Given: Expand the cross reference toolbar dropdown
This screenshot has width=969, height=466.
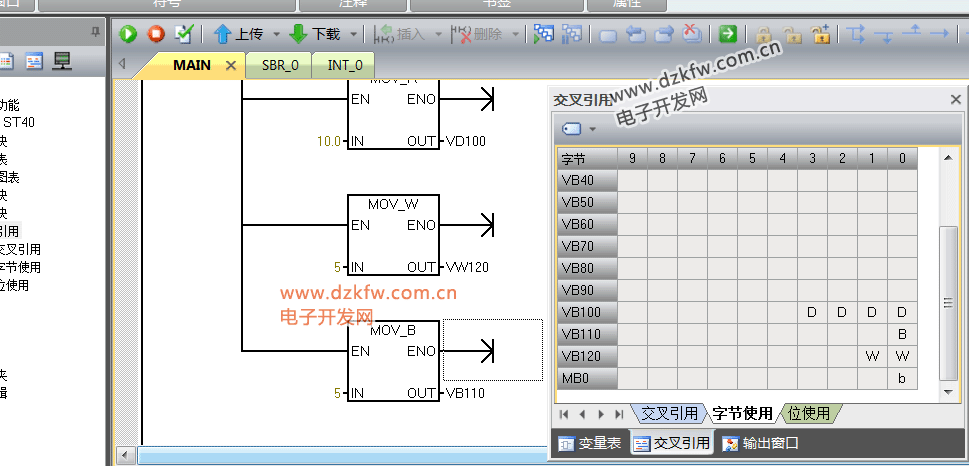Looking at the screenshot, I should [593, 129].
